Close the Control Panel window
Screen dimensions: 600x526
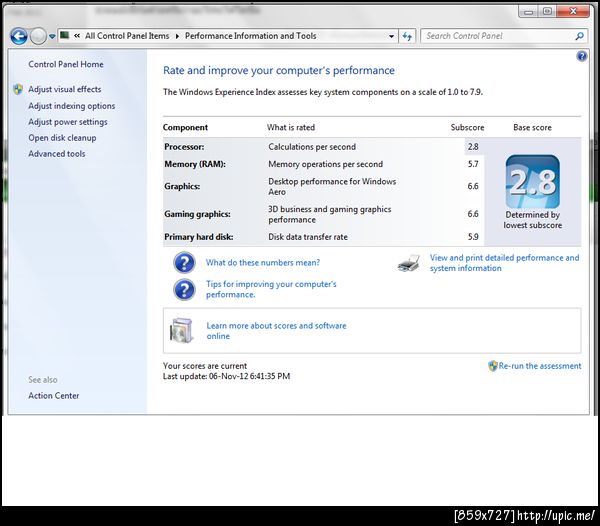573,12
